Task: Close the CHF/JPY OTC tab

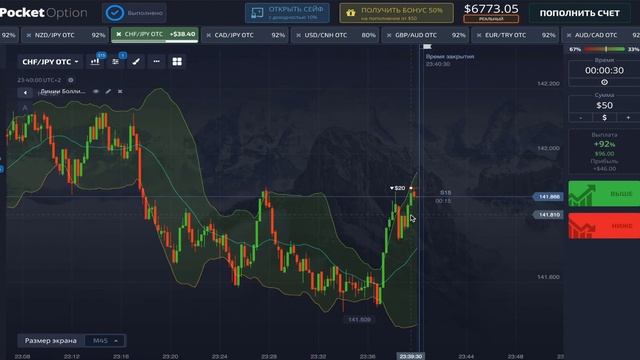Action: 119,34
